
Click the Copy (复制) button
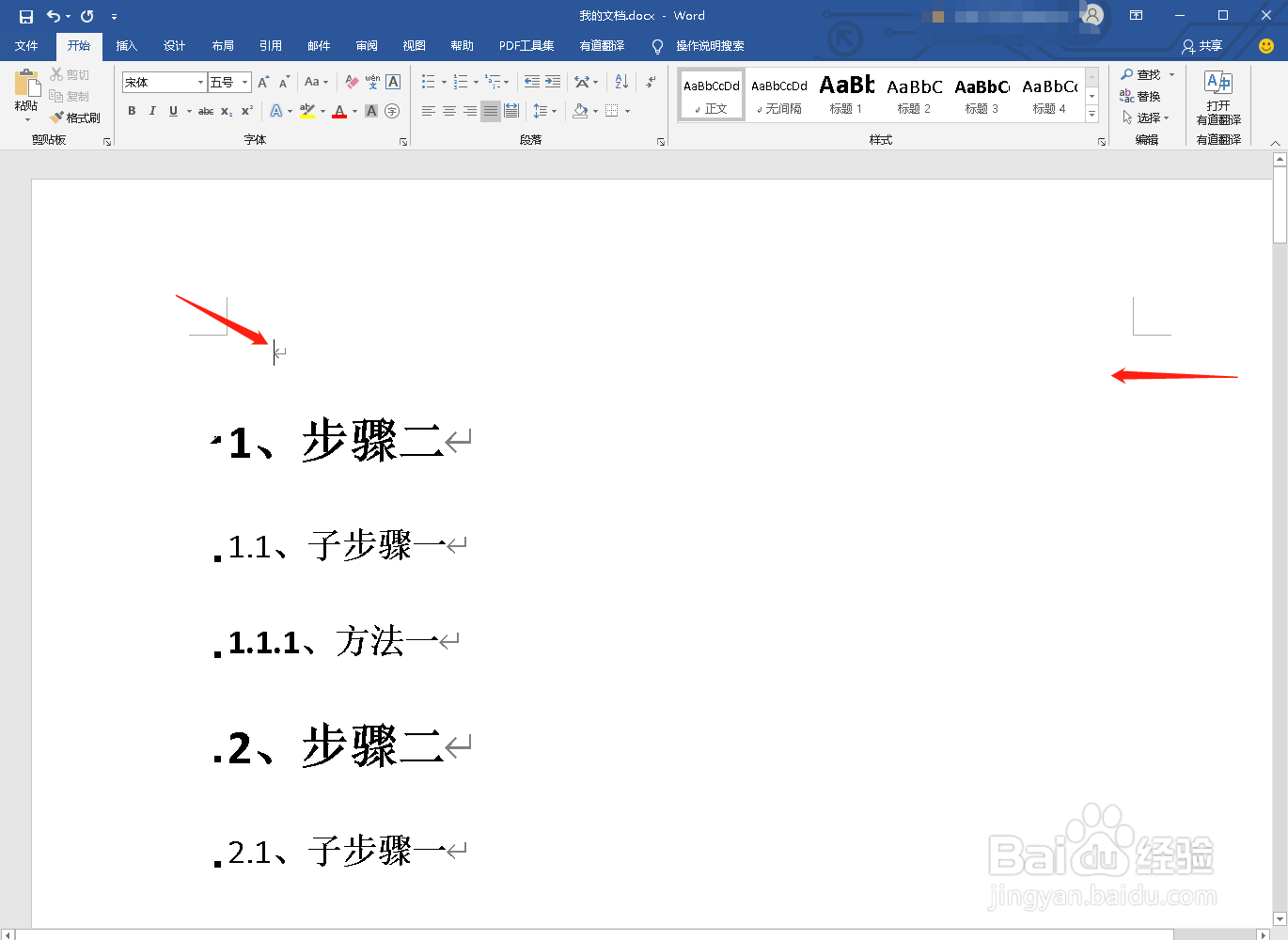coord(70,96)
